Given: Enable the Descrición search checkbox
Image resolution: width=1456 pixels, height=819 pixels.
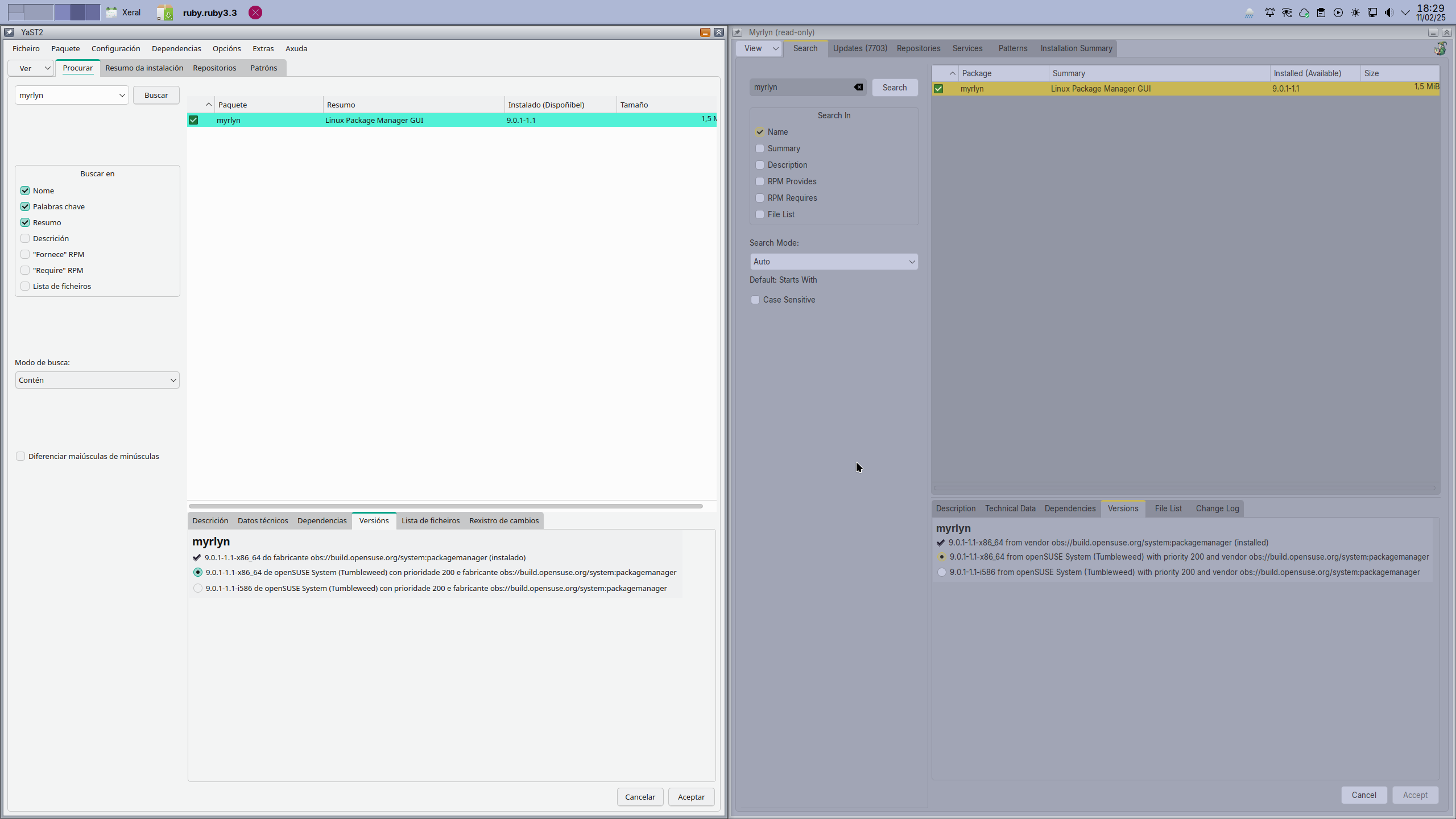Looking at the screenshot, I should pos(25,238).
